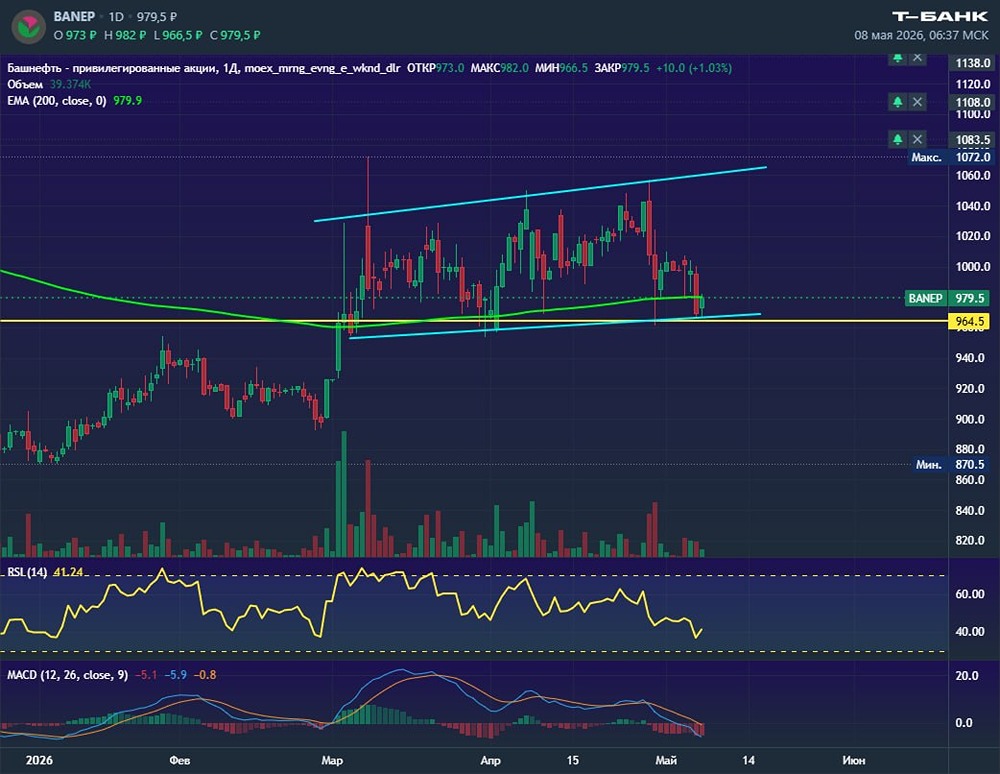Image resolution: width=1000 pixels, height=774 pixels.
Task: Select the RSI (14) indicator legend
Action: tap(27, 572)
